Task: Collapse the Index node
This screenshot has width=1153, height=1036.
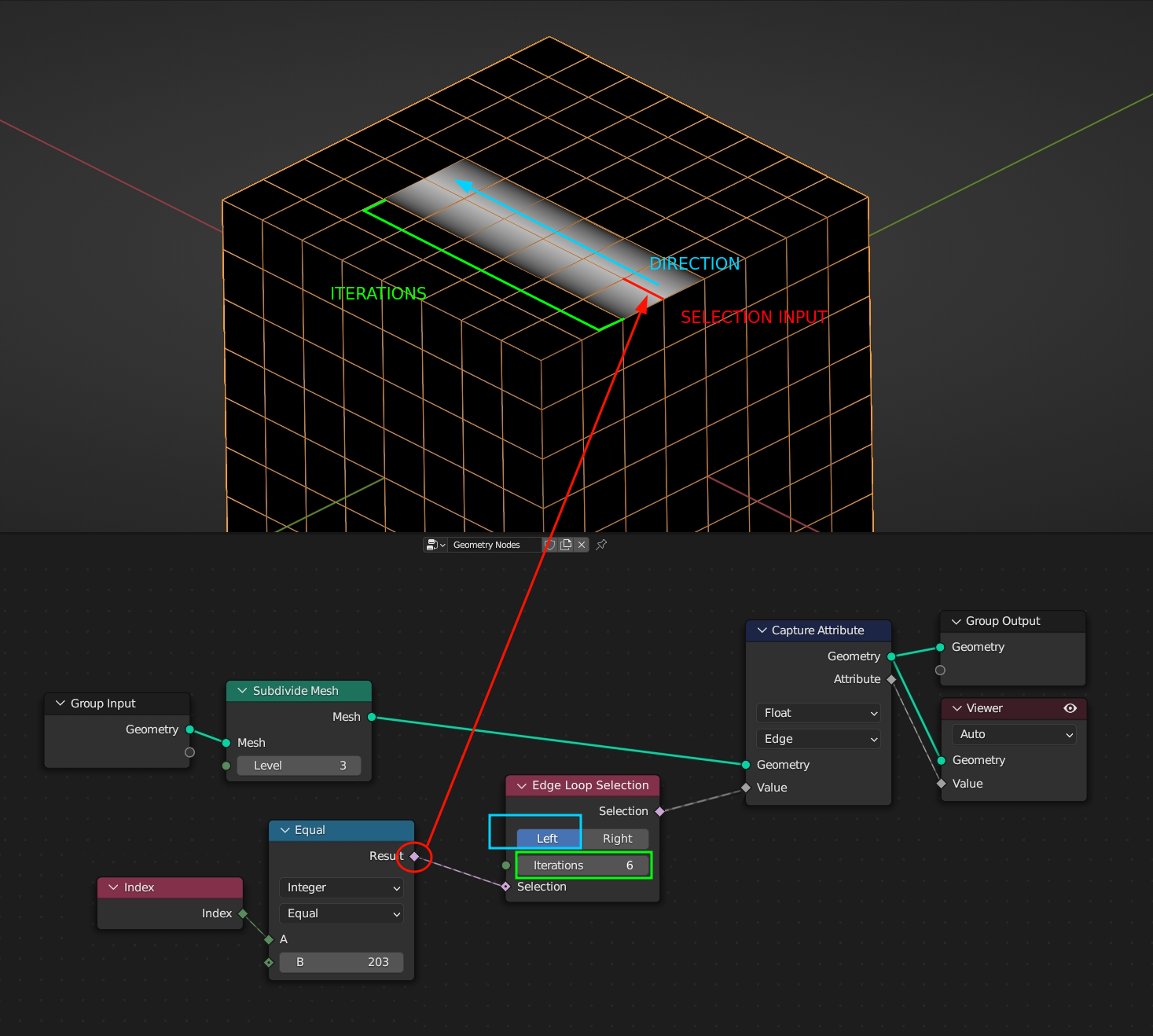Action: pyautogui.click(x=113, y=887)
